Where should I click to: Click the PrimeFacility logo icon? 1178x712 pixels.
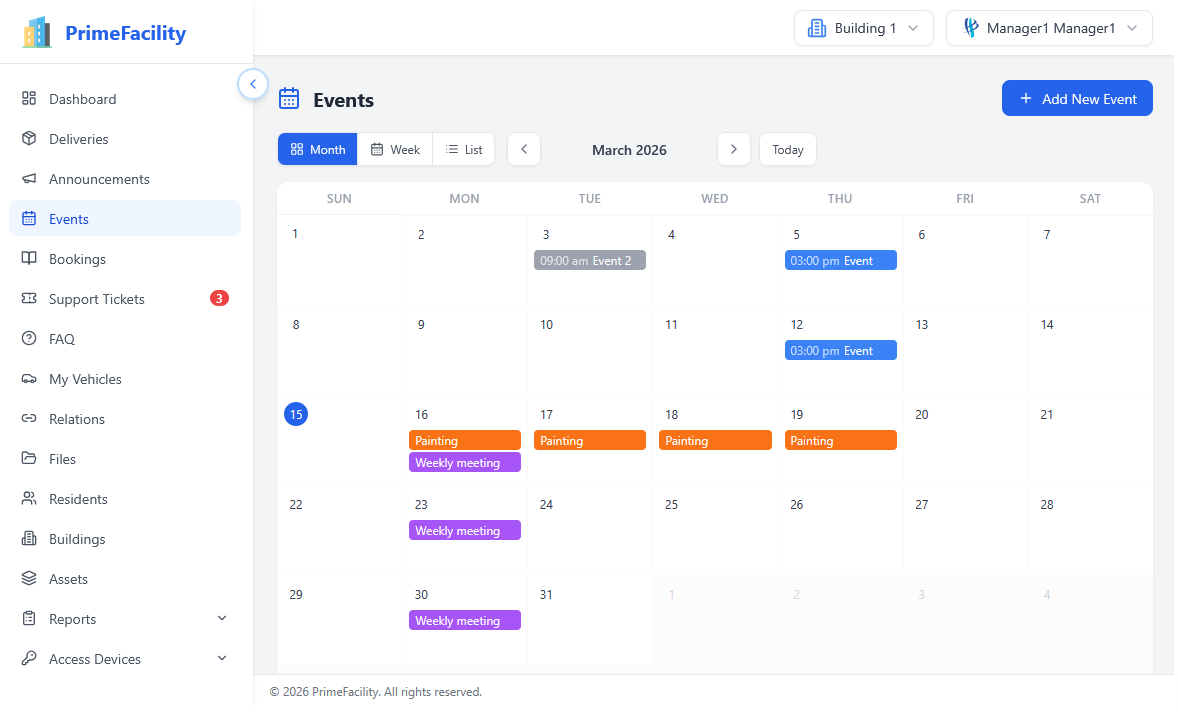[x=36, y=31]
